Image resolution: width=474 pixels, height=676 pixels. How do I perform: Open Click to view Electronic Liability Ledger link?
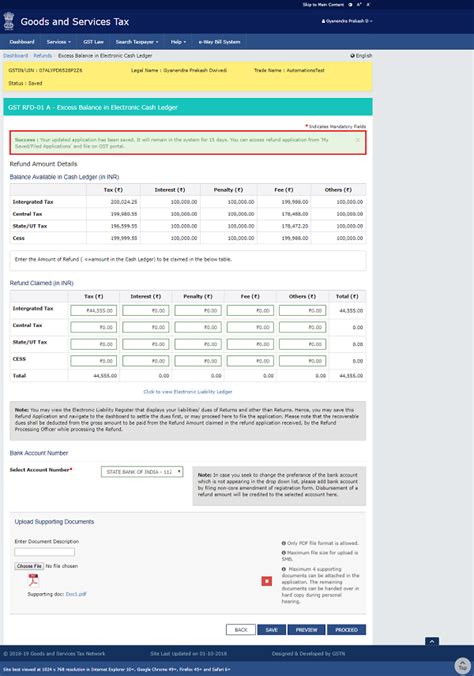188,392
